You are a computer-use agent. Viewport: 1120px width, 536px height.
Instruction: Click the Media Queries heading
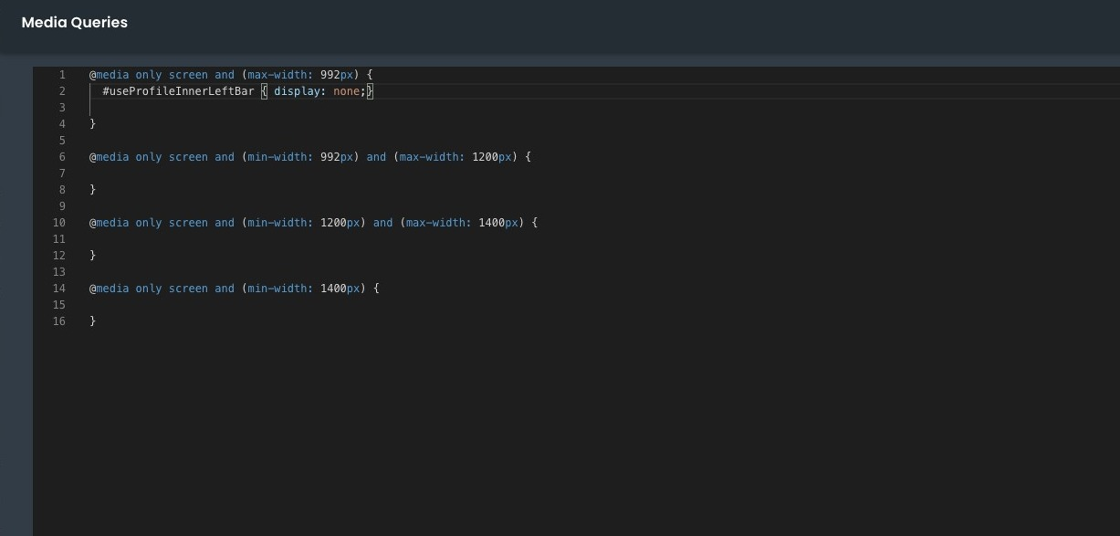(74, 22)
